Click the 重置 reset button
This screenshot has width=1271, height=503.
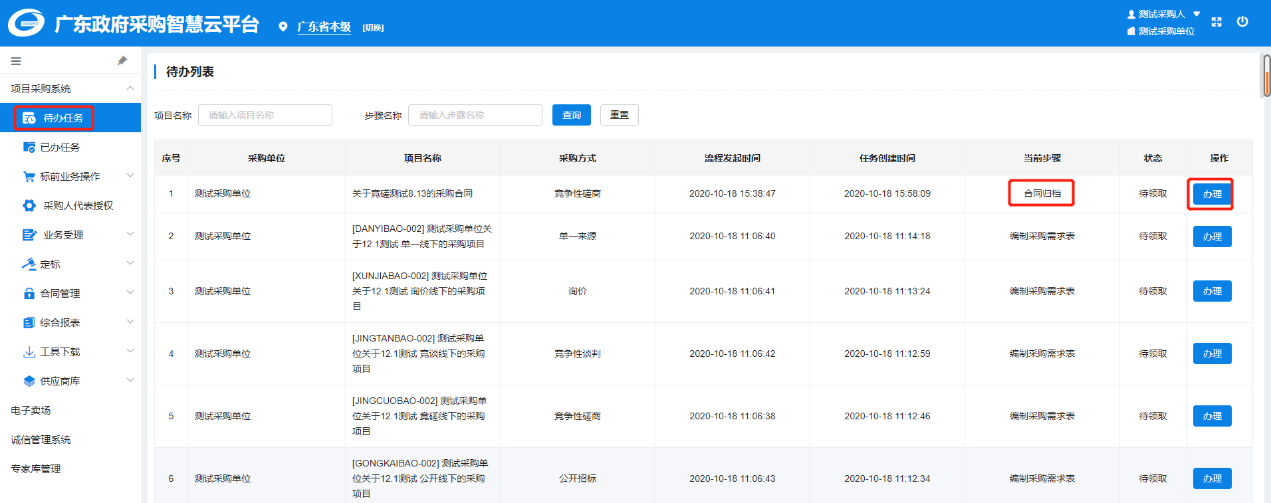(x=619, y=115)
